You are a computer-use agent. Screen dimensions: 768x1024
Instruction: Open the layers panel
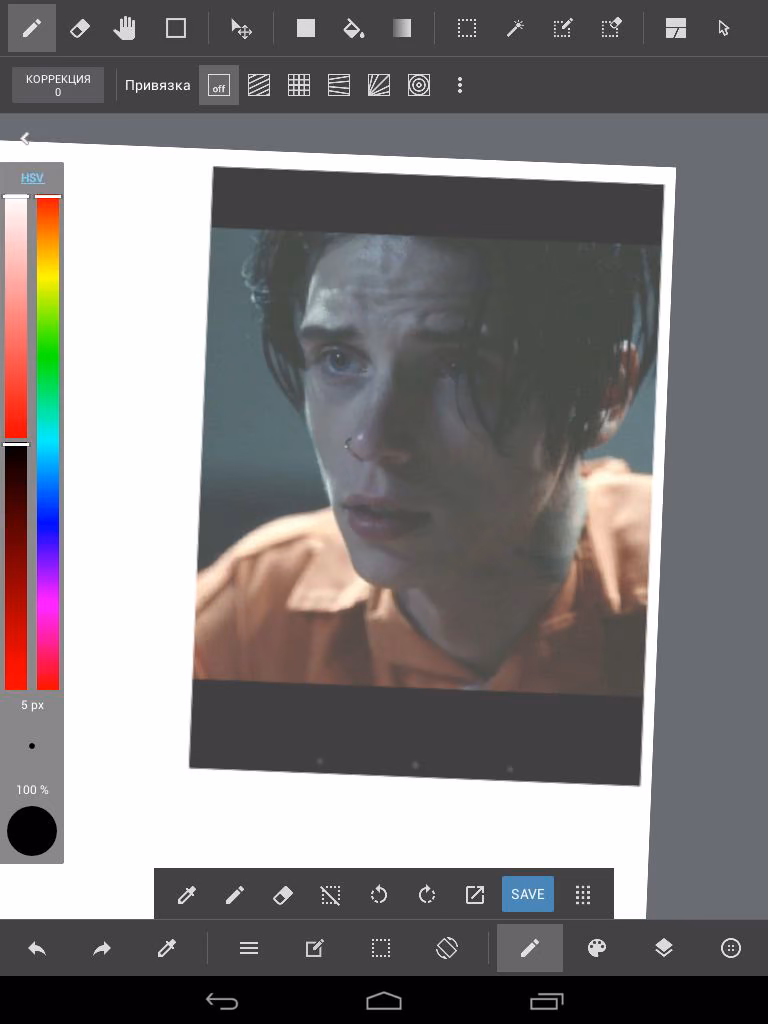click(x=664, y=948)
